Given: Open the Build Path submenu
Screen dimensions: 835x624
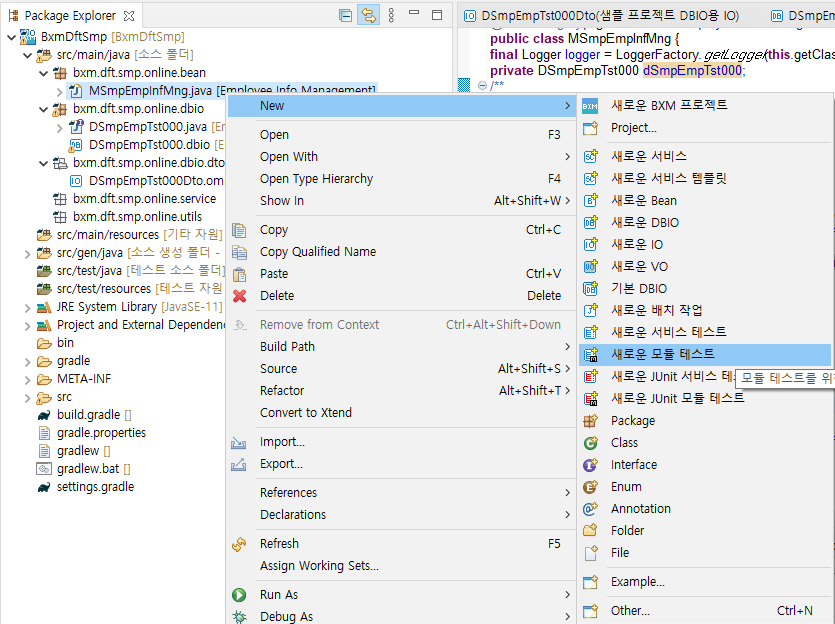Looking at the screenshot, I should pyautogui.click(x=287, y=346).
